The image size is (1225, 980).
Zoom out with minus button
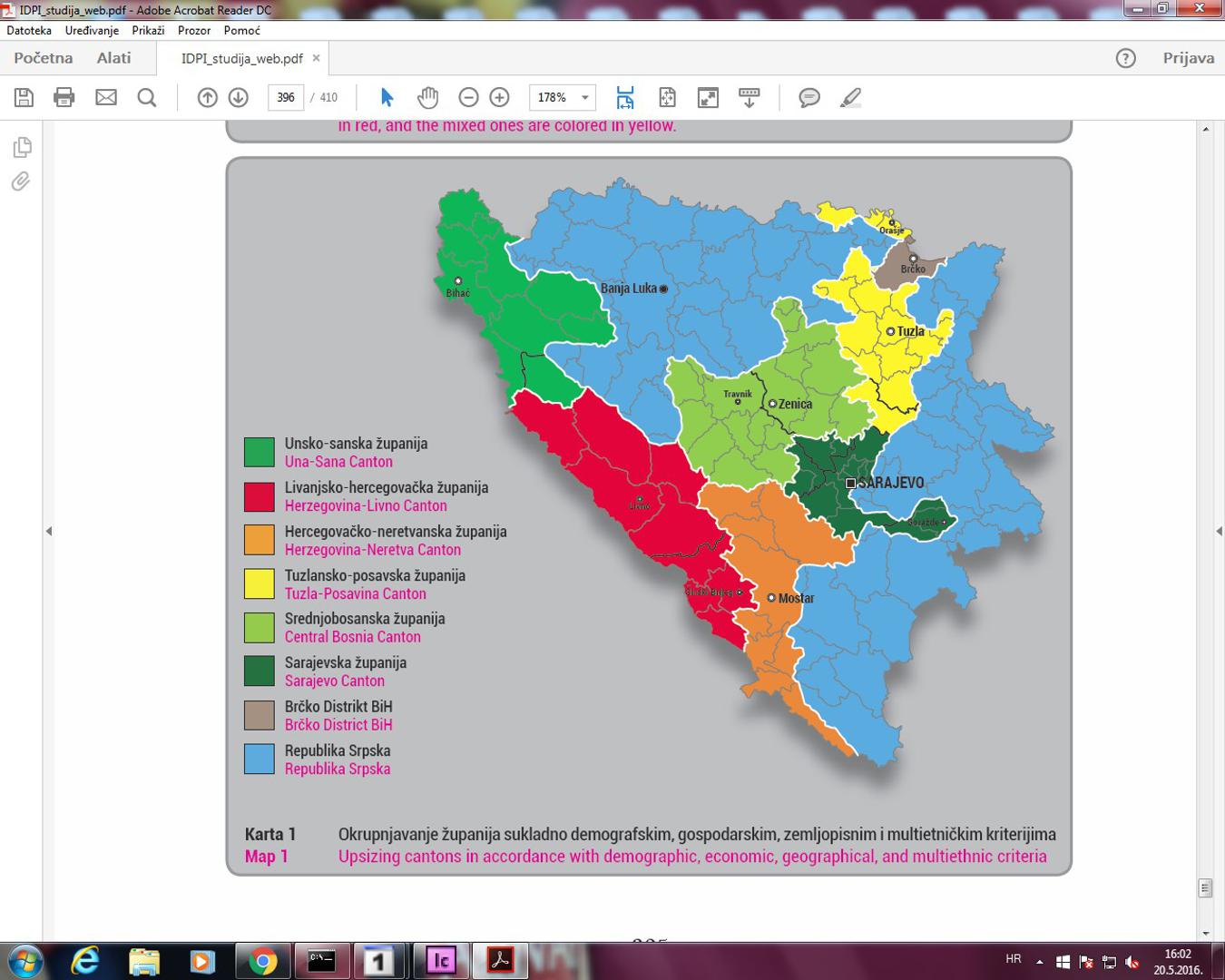pyautogui.click(x=468, y=97)
